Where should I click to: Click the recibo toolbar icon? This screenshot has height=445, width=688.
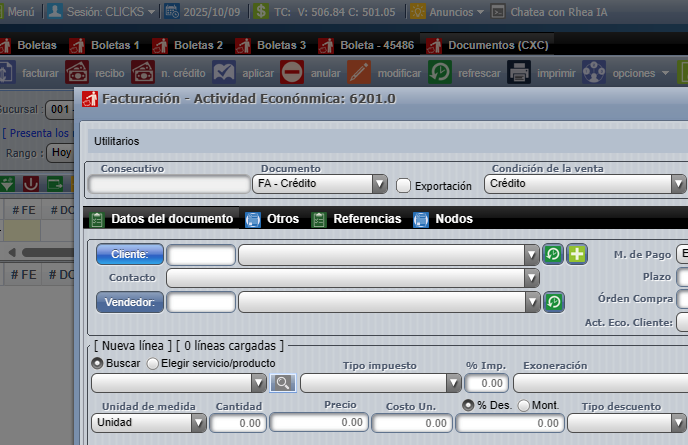pos(77,72)
